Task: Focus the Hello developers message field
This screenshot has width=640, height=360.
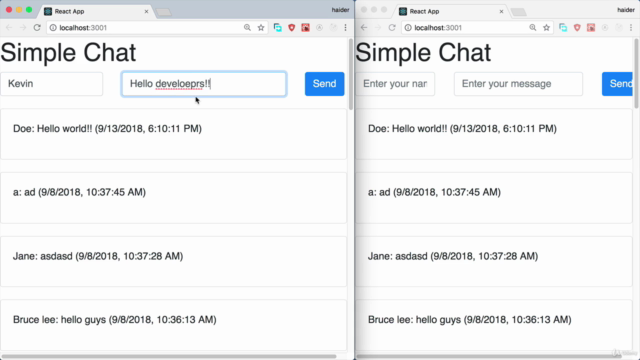Action: pos(204,84)
